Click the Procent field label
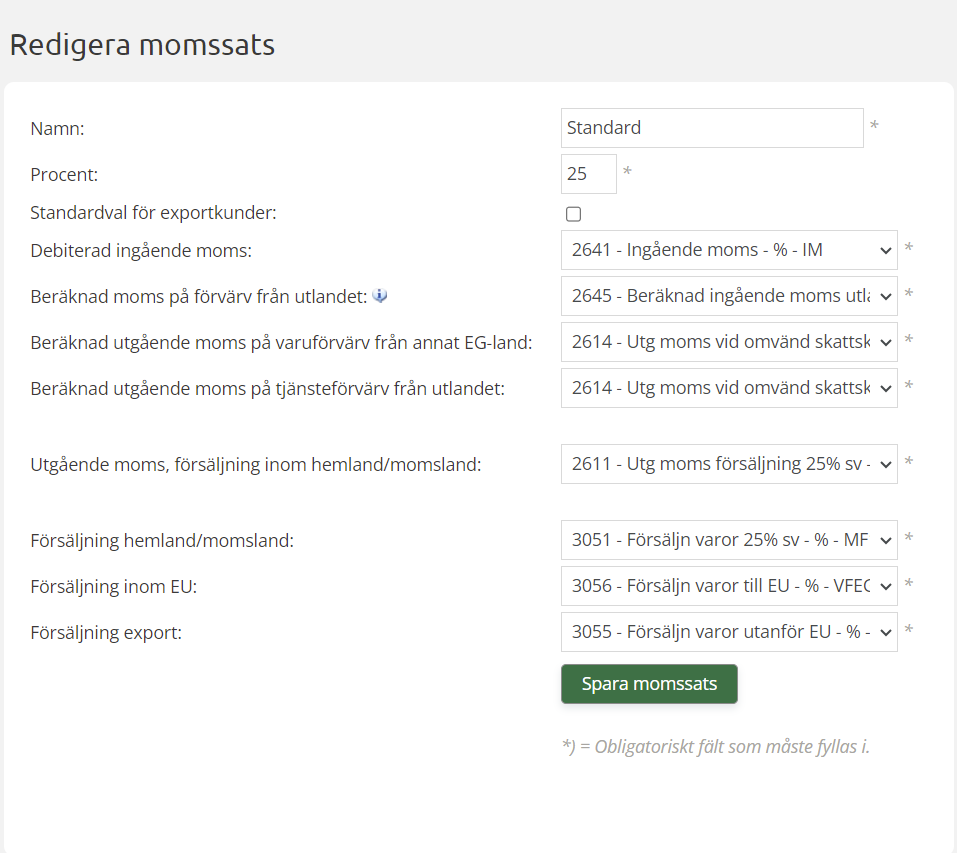Screen dimensions: 957x853 [64, 175]
